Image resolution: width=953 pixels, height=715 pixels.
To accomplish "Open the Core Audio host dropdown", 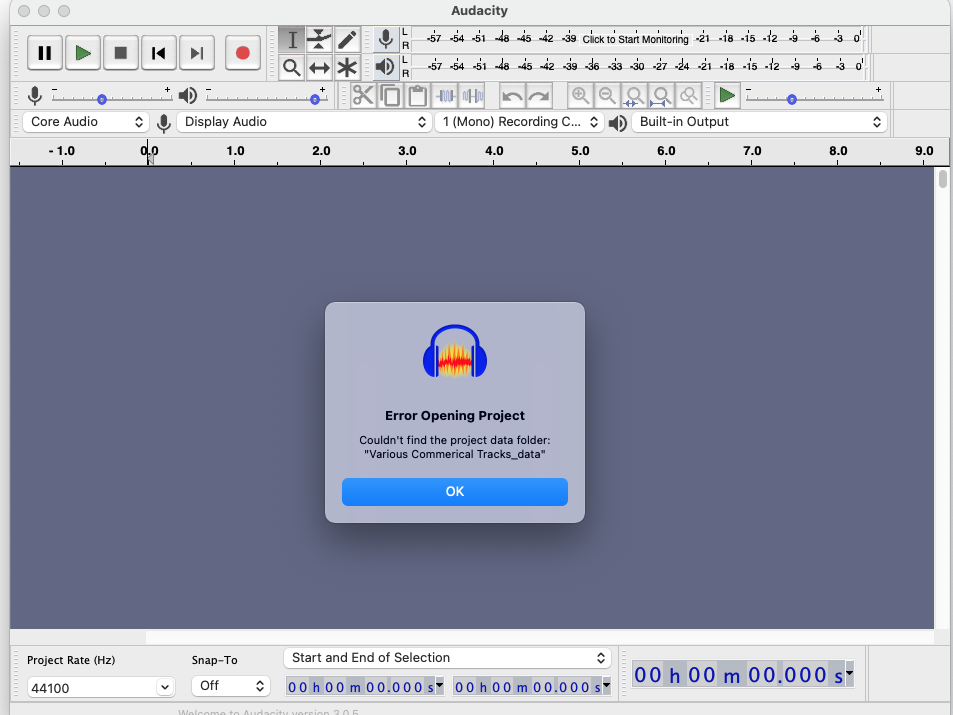I will 86,122.
